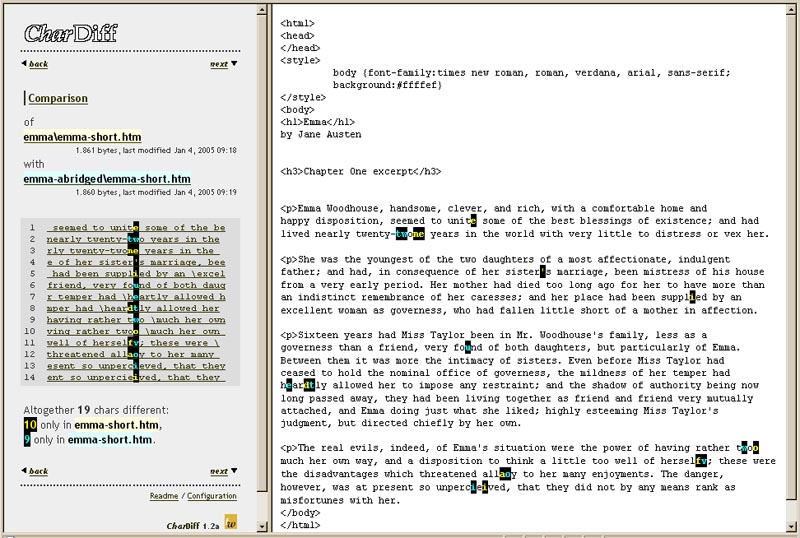This screenshot has height=538, width=800.
Task: Click the cyan '9' count badge
Action: pyautogui.click(x=27, y=439)
